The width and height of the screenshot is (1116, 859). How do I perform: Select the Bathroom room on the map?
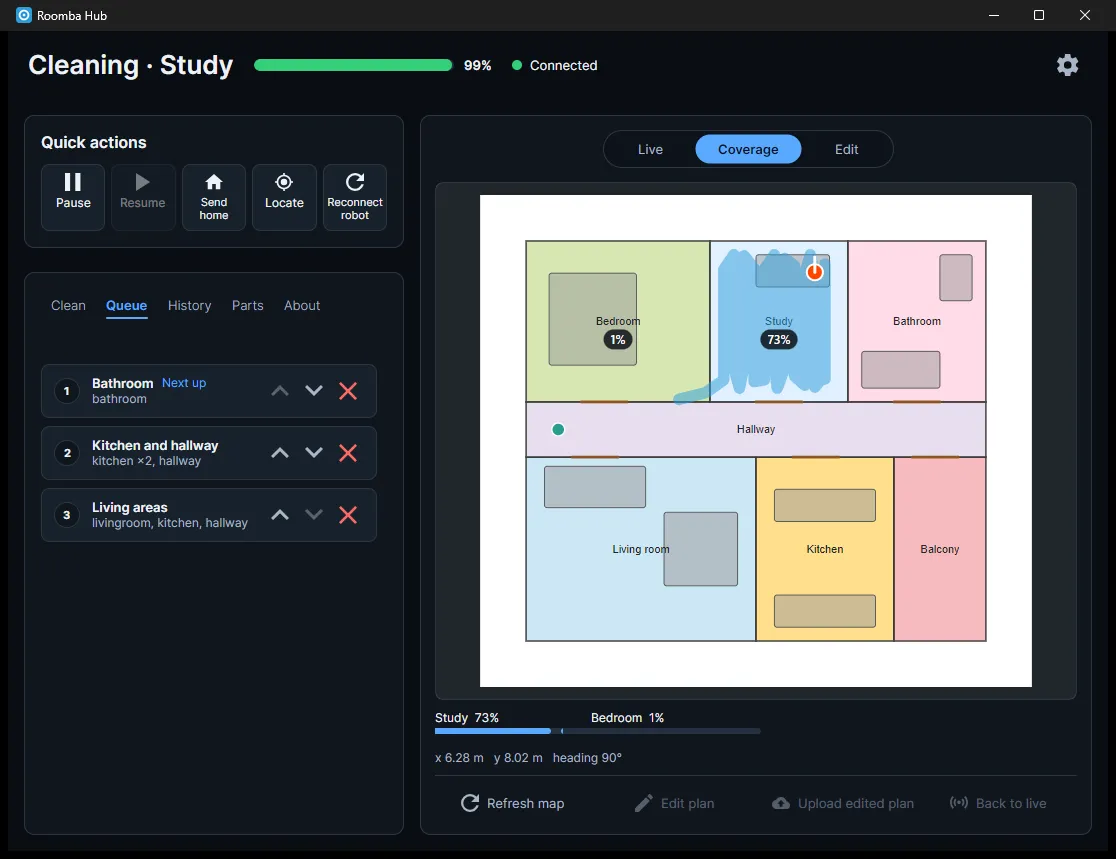917,322
